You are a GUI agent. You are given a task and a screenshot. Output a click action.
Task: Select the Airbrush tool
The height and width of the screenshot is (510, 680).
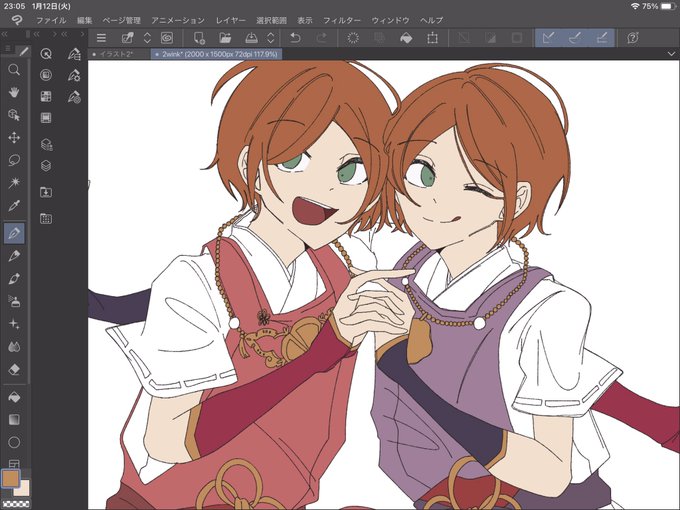pyautogui.click(x=14, y=301)
